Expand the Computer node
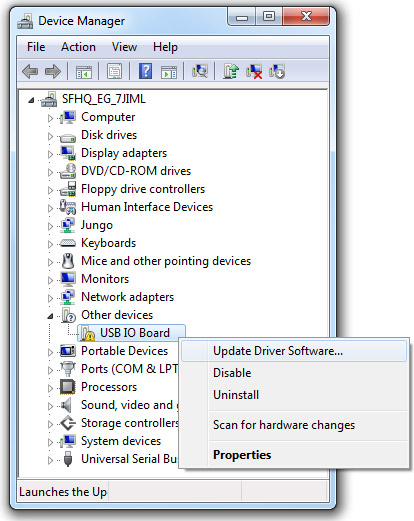Viewport: 414px width, 521px height. click(x=50, y=118)
